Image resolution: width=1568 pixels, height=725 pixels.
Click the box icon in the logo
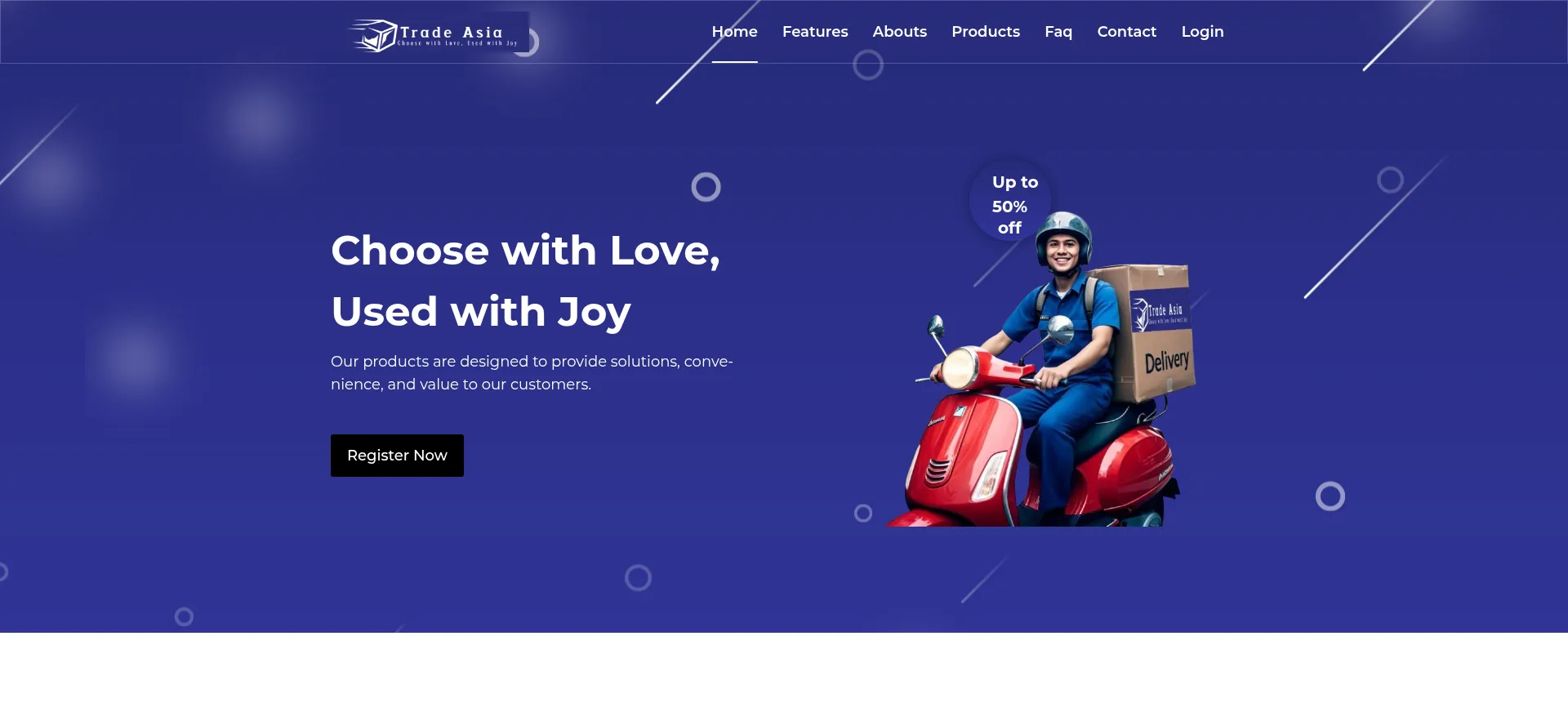[x=375, y=36]
